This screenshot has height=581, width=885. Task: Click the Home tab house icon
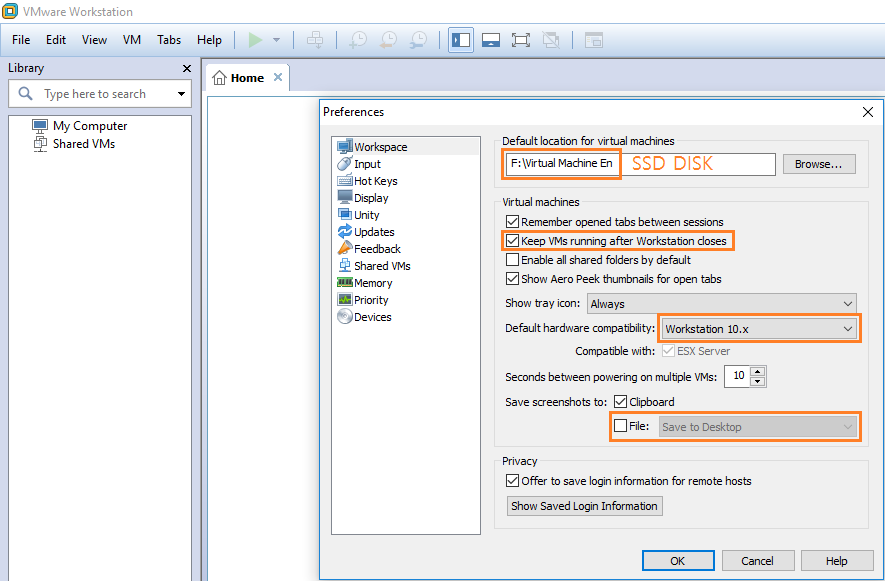point(219,78)
